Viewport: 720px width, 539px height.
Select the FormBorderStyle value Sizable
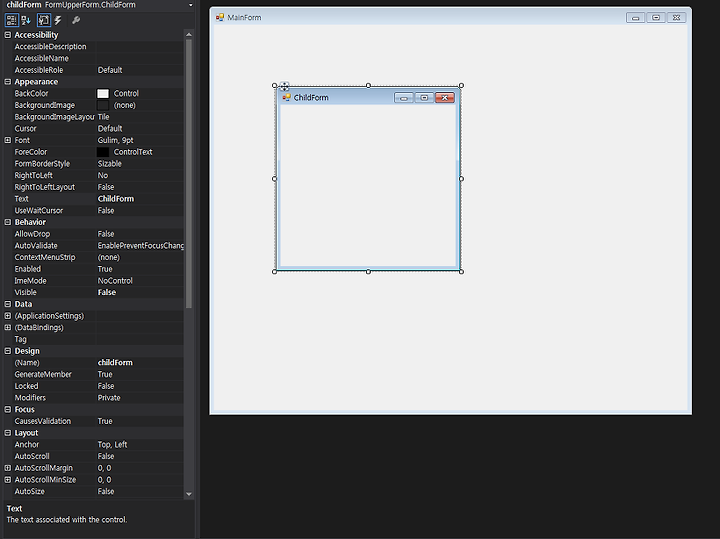point(109,164)
